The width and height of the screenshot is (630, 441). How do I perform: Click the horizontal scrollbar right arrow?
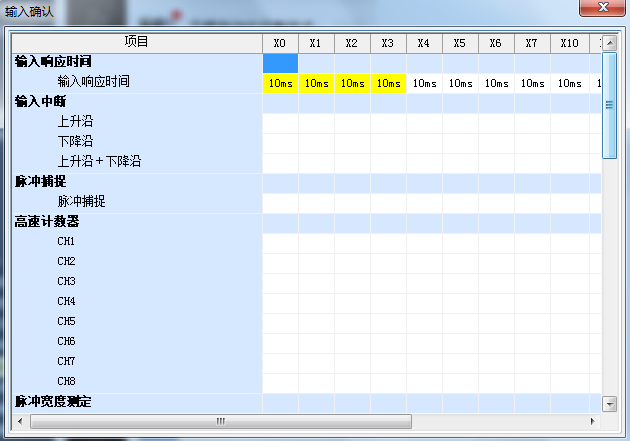pos(593,421)
